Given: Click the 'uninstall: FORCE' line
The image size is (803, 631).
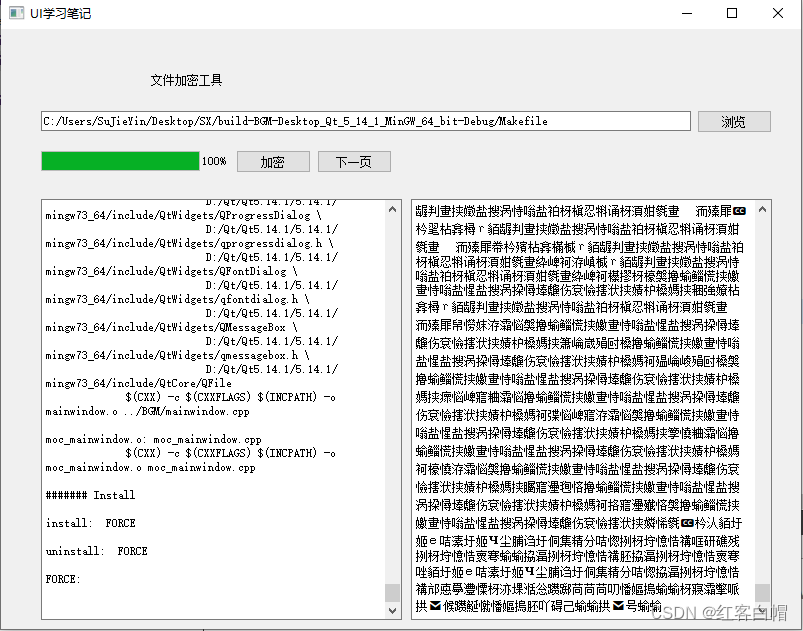Looking at the screenshot, I should tap(96, 551).
